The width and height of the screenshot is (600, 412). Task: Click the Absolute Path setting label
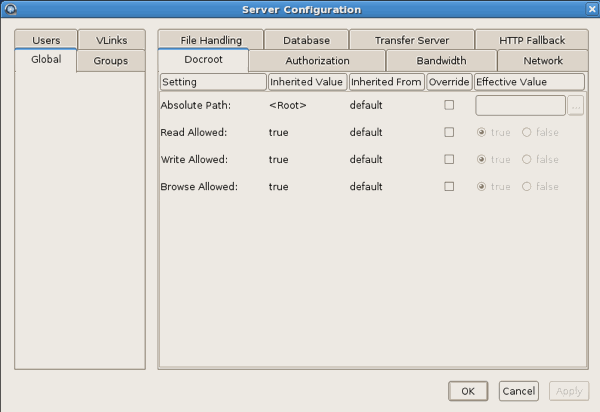click(x=196, y=105)
